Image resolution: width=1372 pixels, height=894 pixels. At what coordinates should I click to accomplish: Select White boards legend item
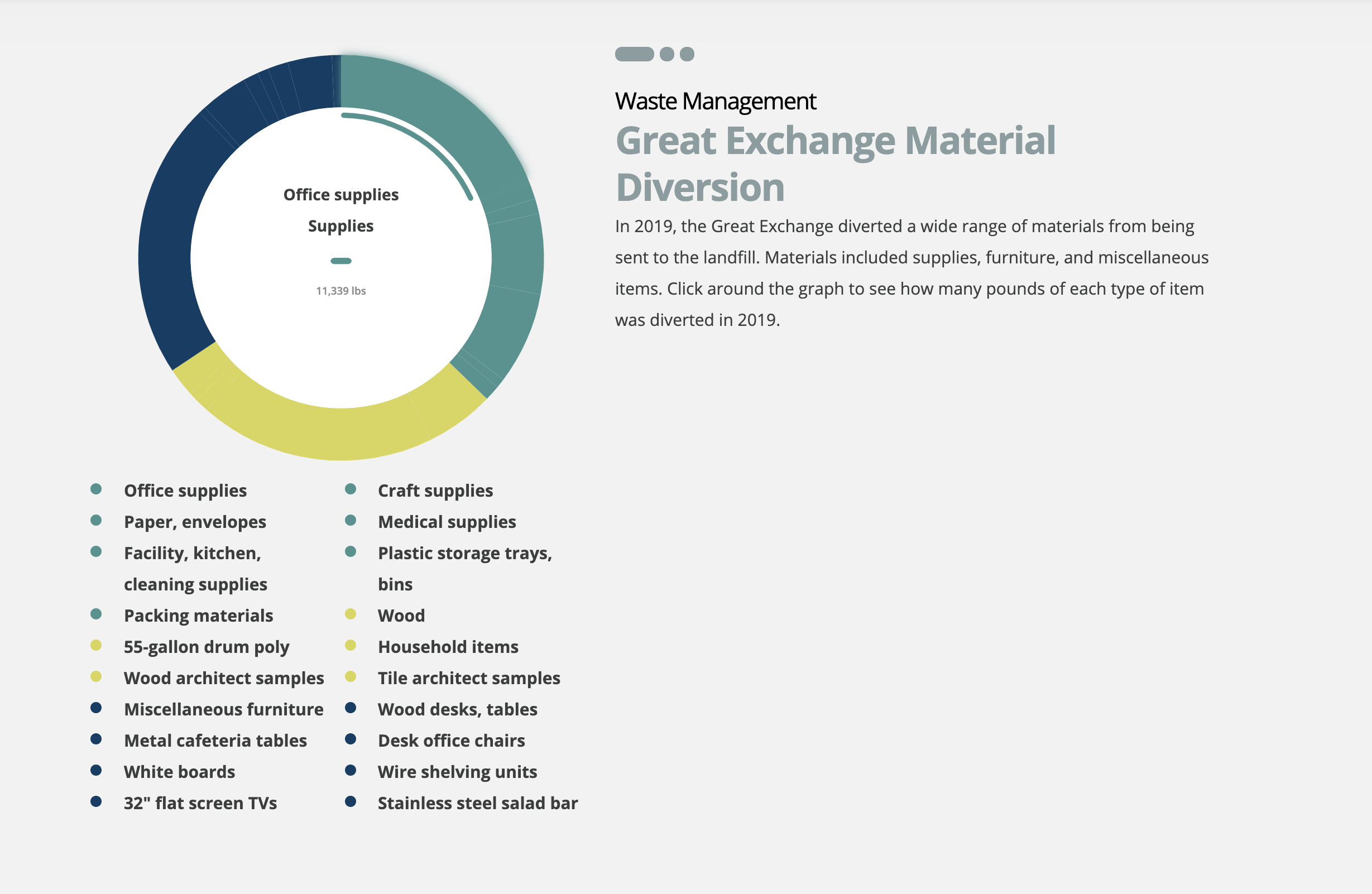point(179,772)
